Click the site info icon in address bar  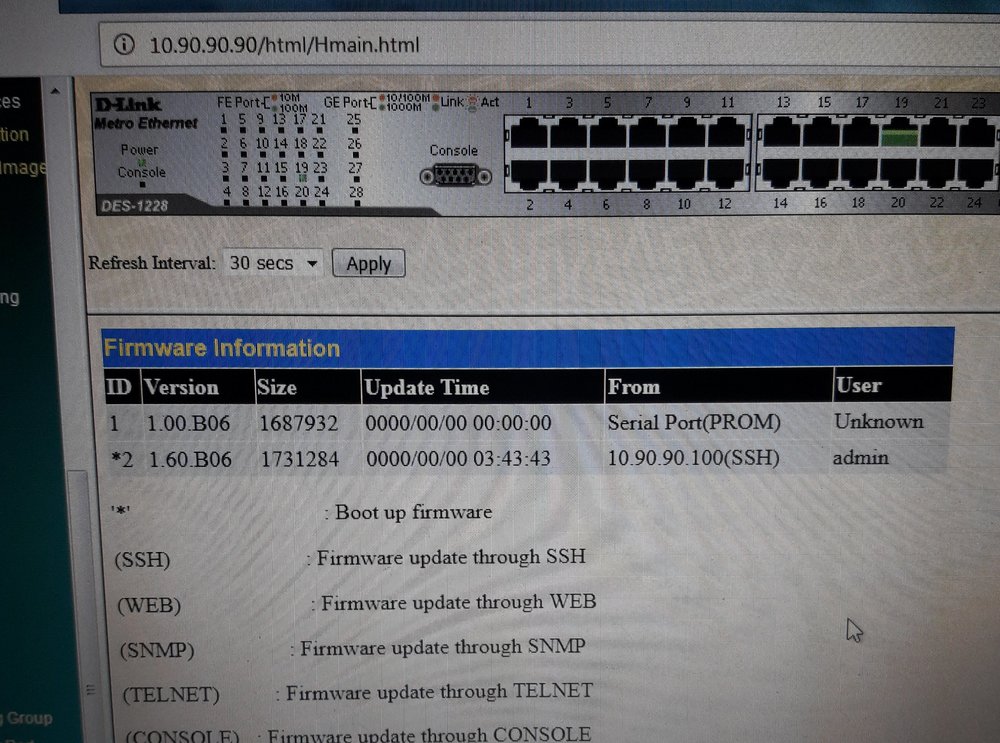pos(124,45)
